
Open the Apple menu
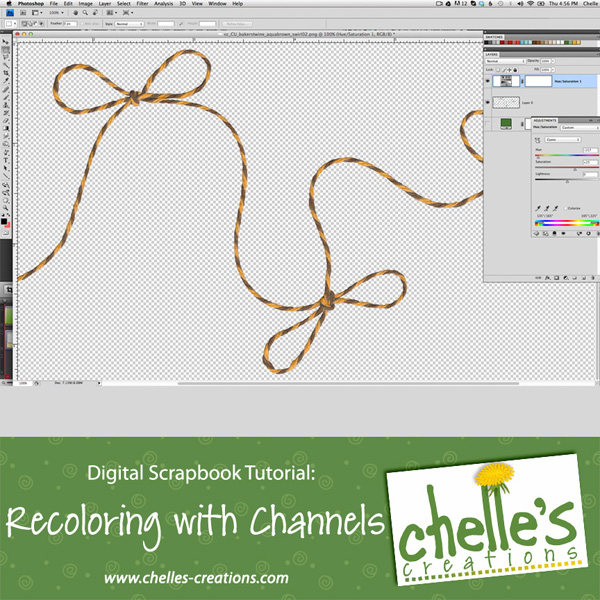tap(9, 3)
